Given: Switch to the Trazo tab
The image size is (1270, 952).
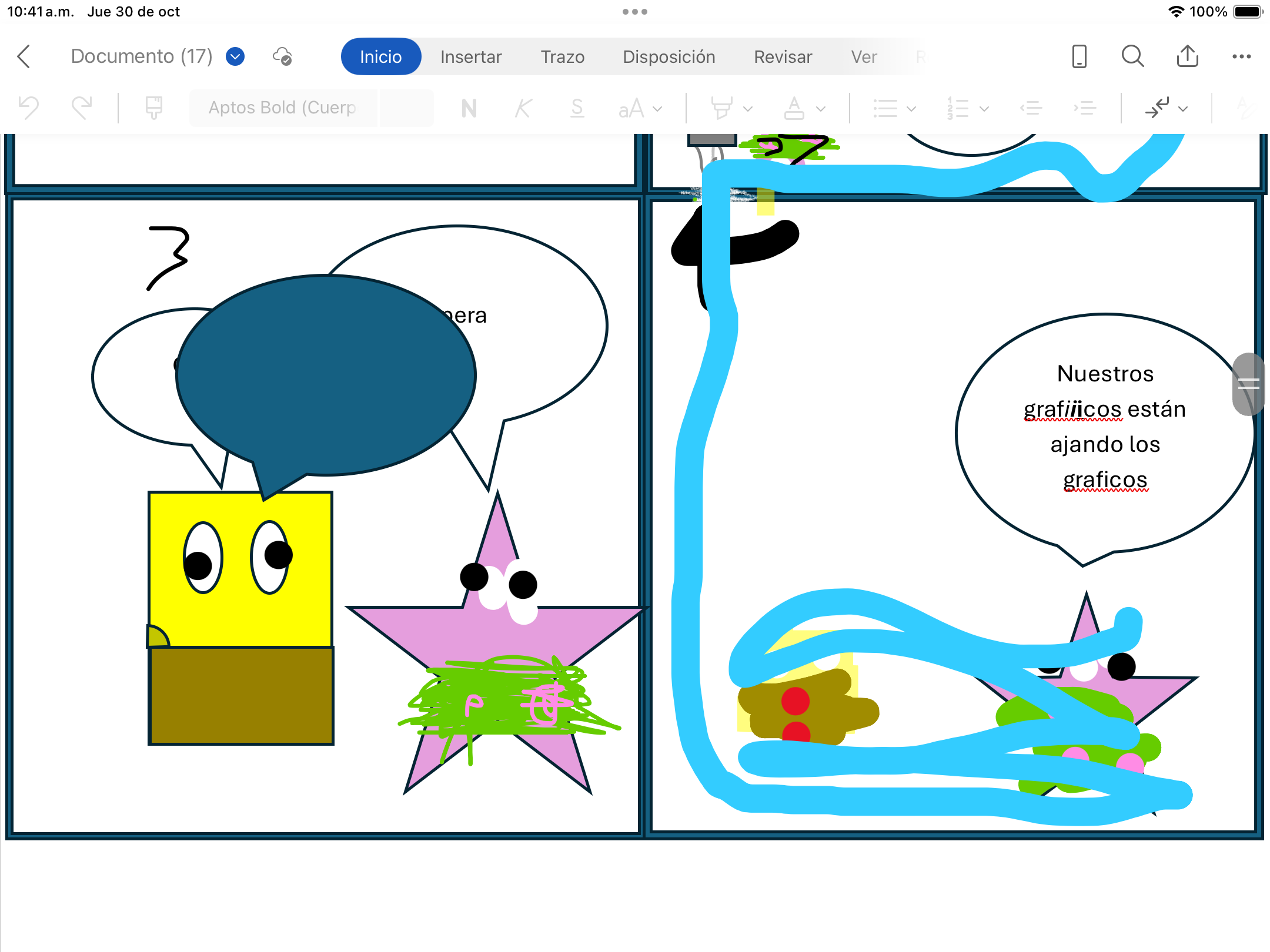Looking at the screenshot, I should [x=563, y=57].
